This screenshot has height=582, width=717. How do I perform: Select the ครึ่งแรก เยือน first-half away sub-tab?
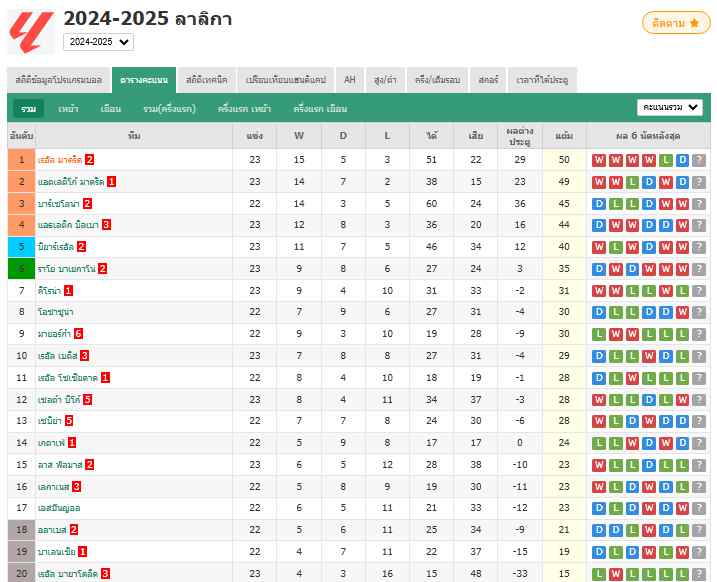point(321,109)
